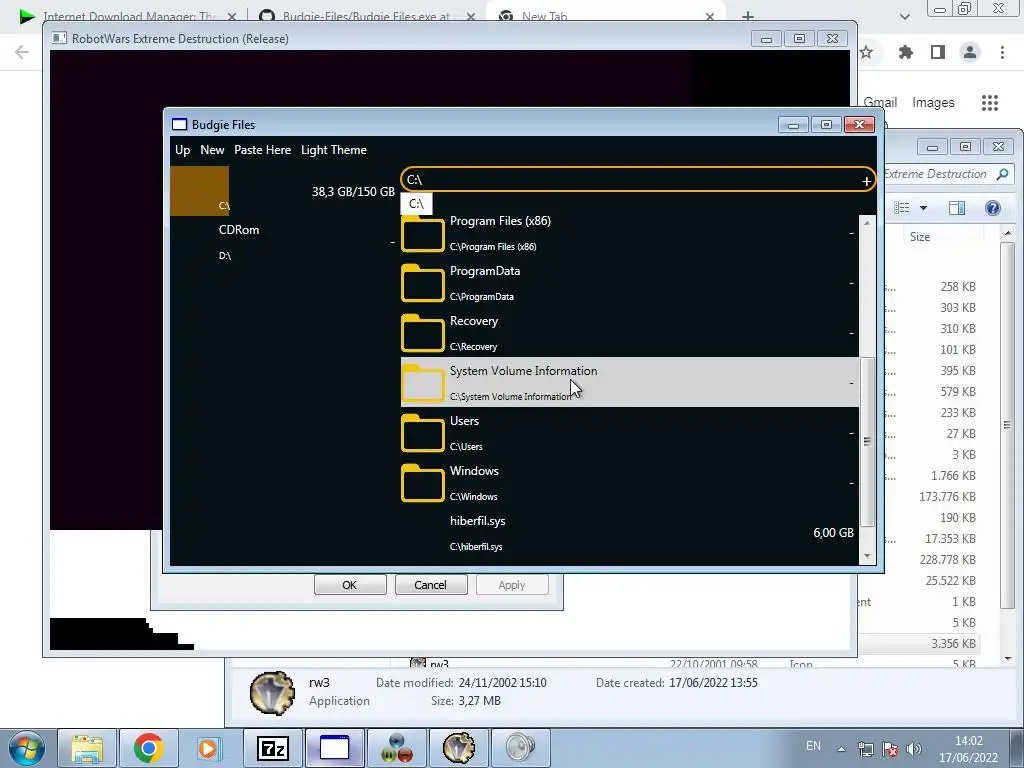The width and height of the screenshot is (1024, 768).
Task: Open the Windows folder icon
Action: pyautogui.click(x=423, y=483)
